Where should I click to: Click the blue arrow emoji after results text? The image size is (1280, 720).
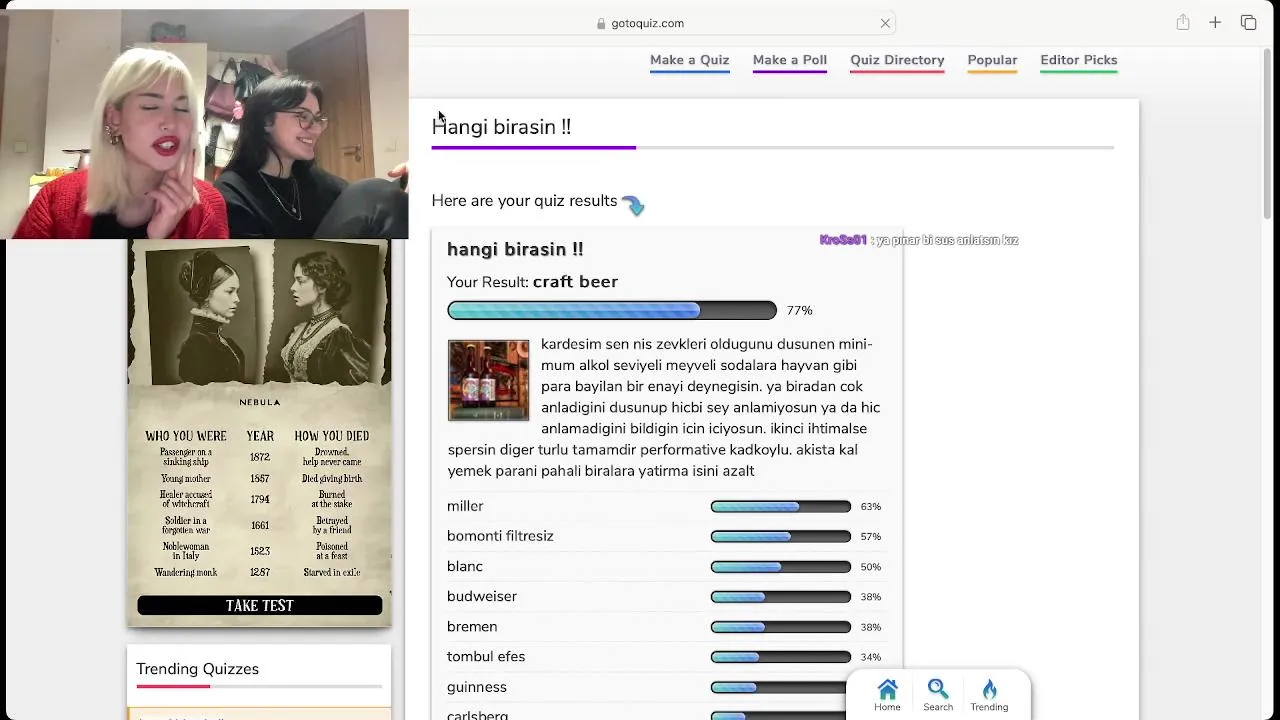tap(633, 204)
